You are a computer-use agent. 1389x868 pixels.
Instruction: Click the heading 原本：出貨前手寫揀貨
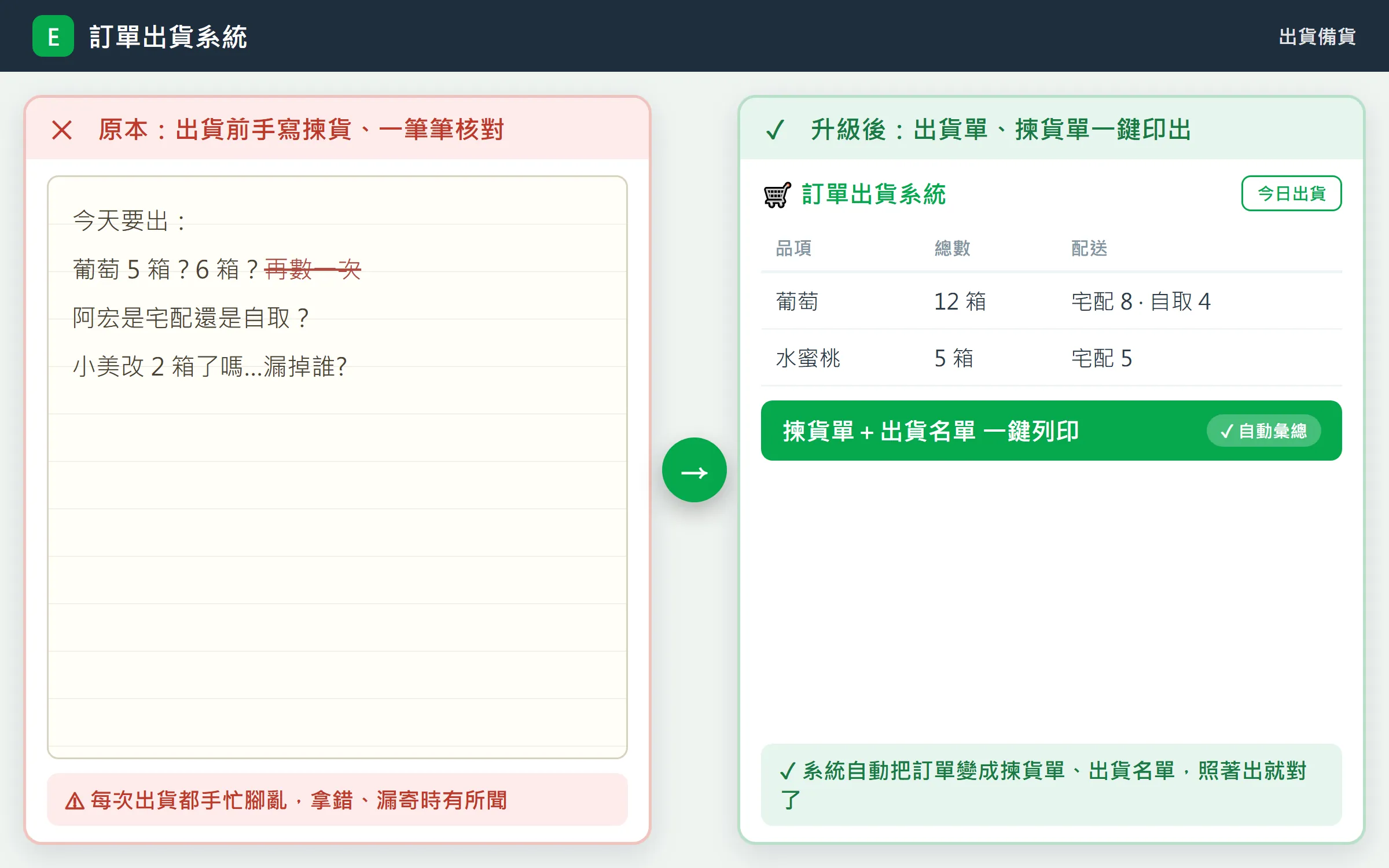coord(301,130)
